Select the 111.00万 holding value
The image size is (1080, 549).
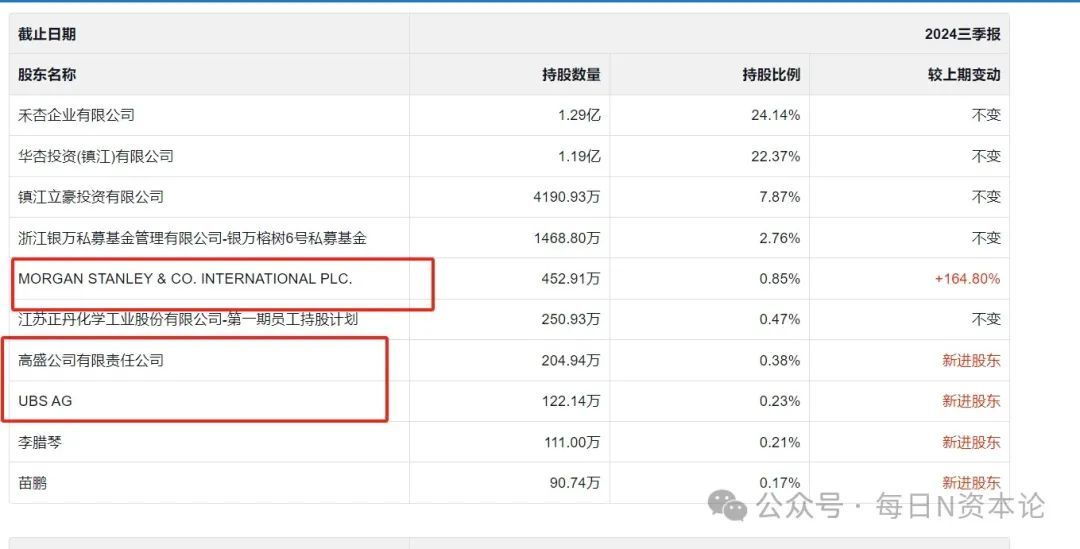click(572, 442)
